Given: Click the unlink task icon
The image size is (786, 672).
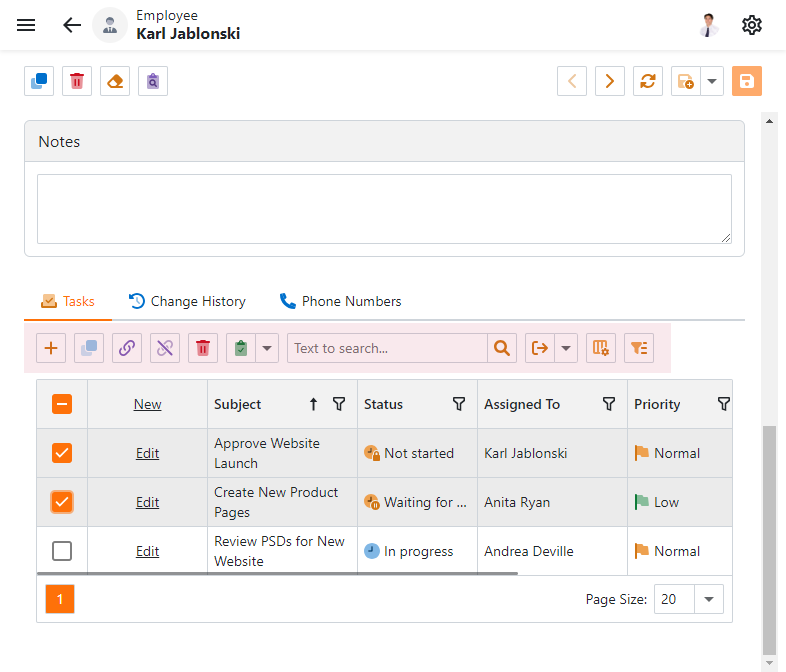Looking at the screenshot, I should 165,348.
